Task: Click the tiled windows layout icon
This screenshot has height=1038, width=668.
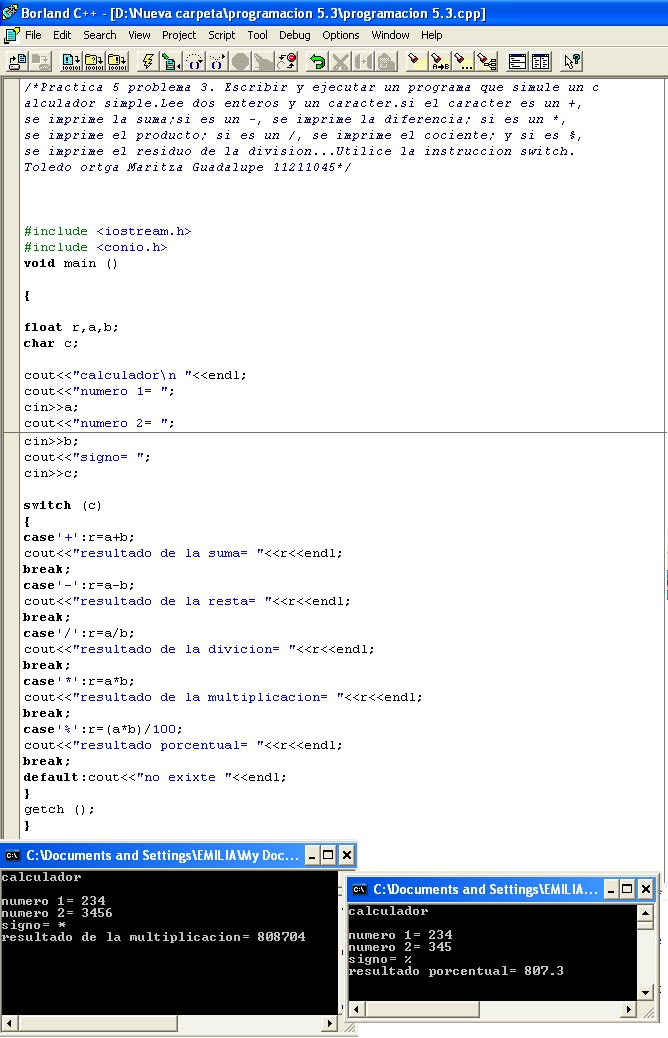Action: (x=540, y=62)
